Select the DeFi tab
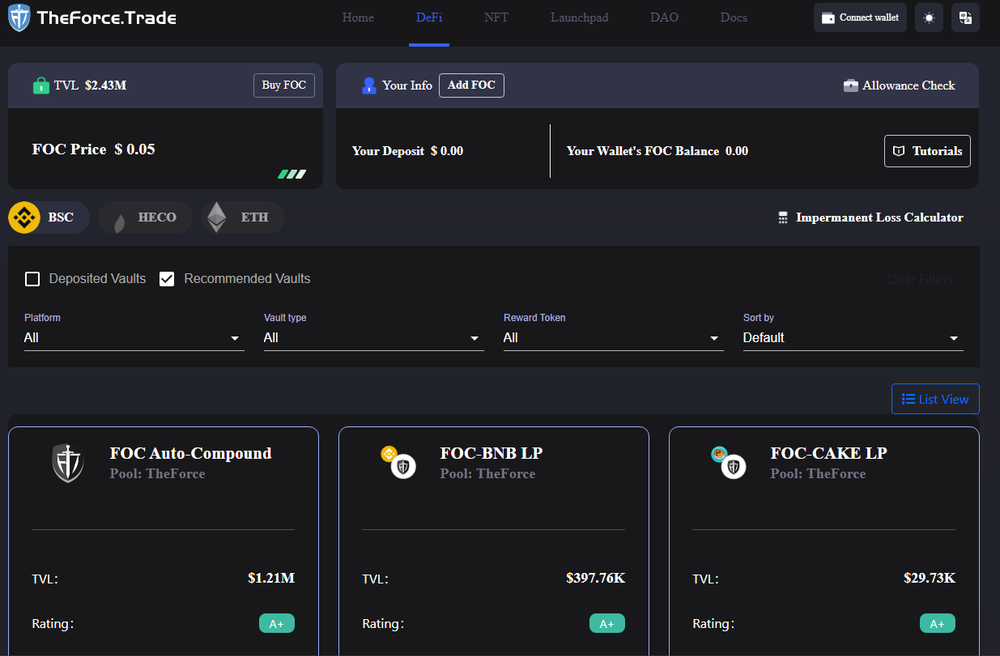Image resolution: width=1000 pixels, height=656 pixels. 429,18
